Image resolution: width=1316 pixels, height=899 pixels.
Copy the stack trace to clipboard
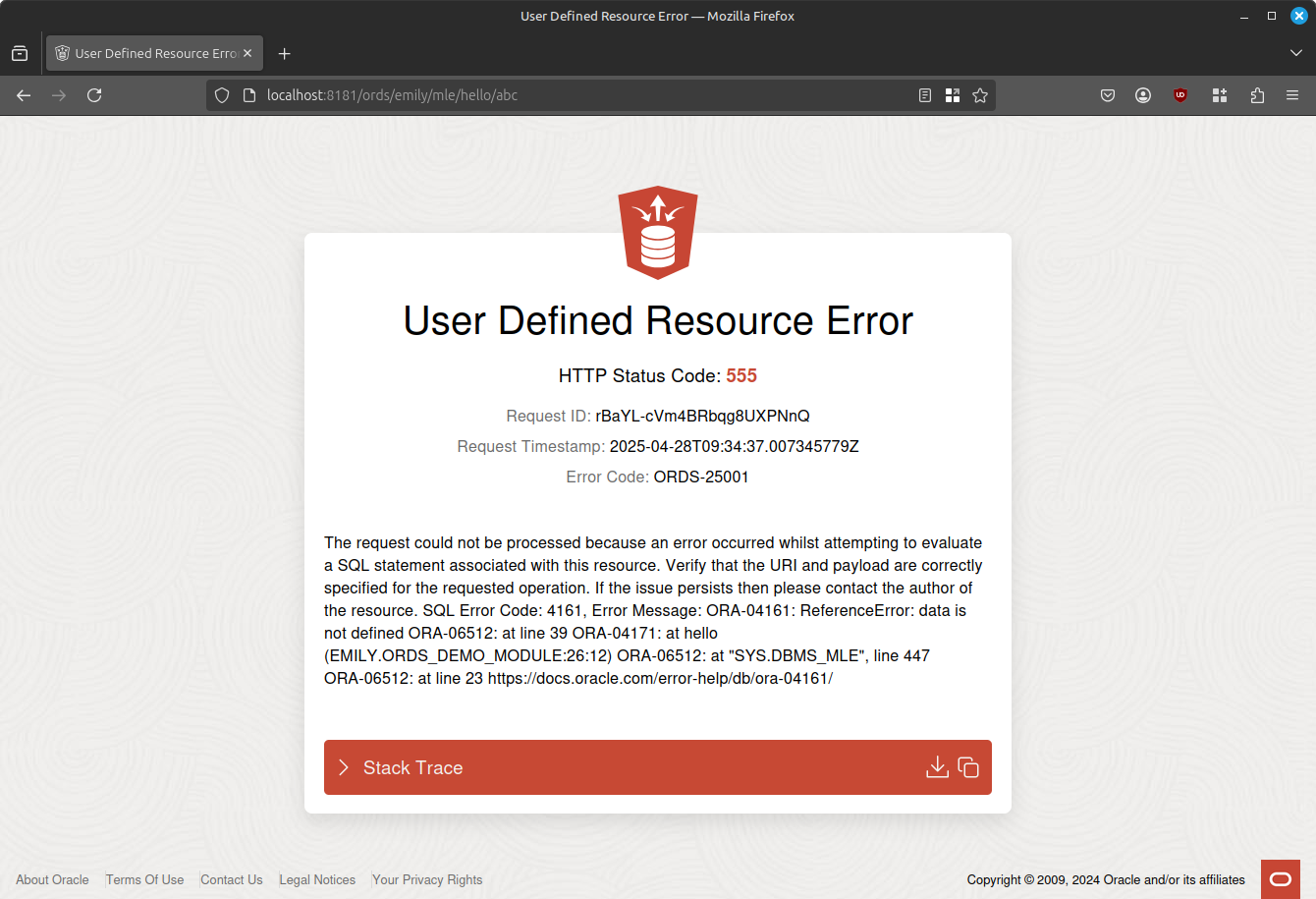click(x=968, y=767)
